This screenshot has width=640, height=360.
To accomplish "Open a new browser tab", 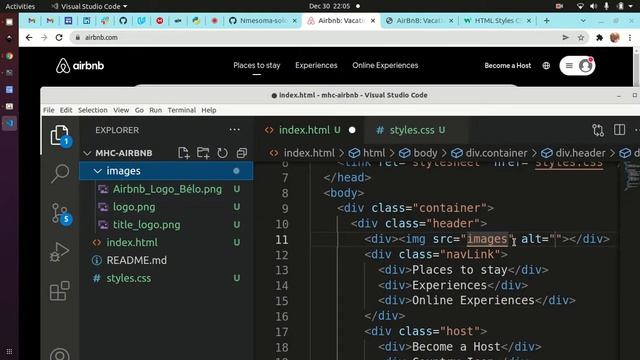I will click(547, 20).
